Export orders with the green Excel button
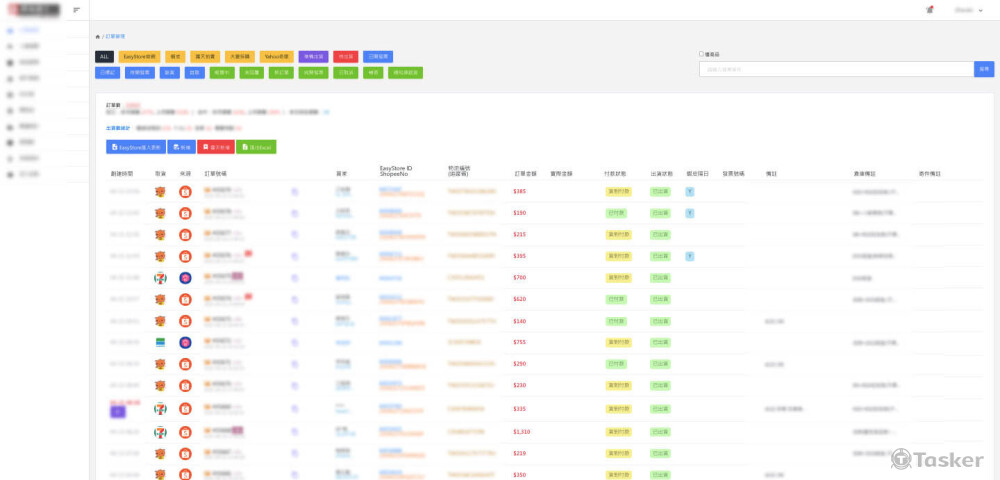This screenshot has height=480, width=1000. [x=256, y=147]
